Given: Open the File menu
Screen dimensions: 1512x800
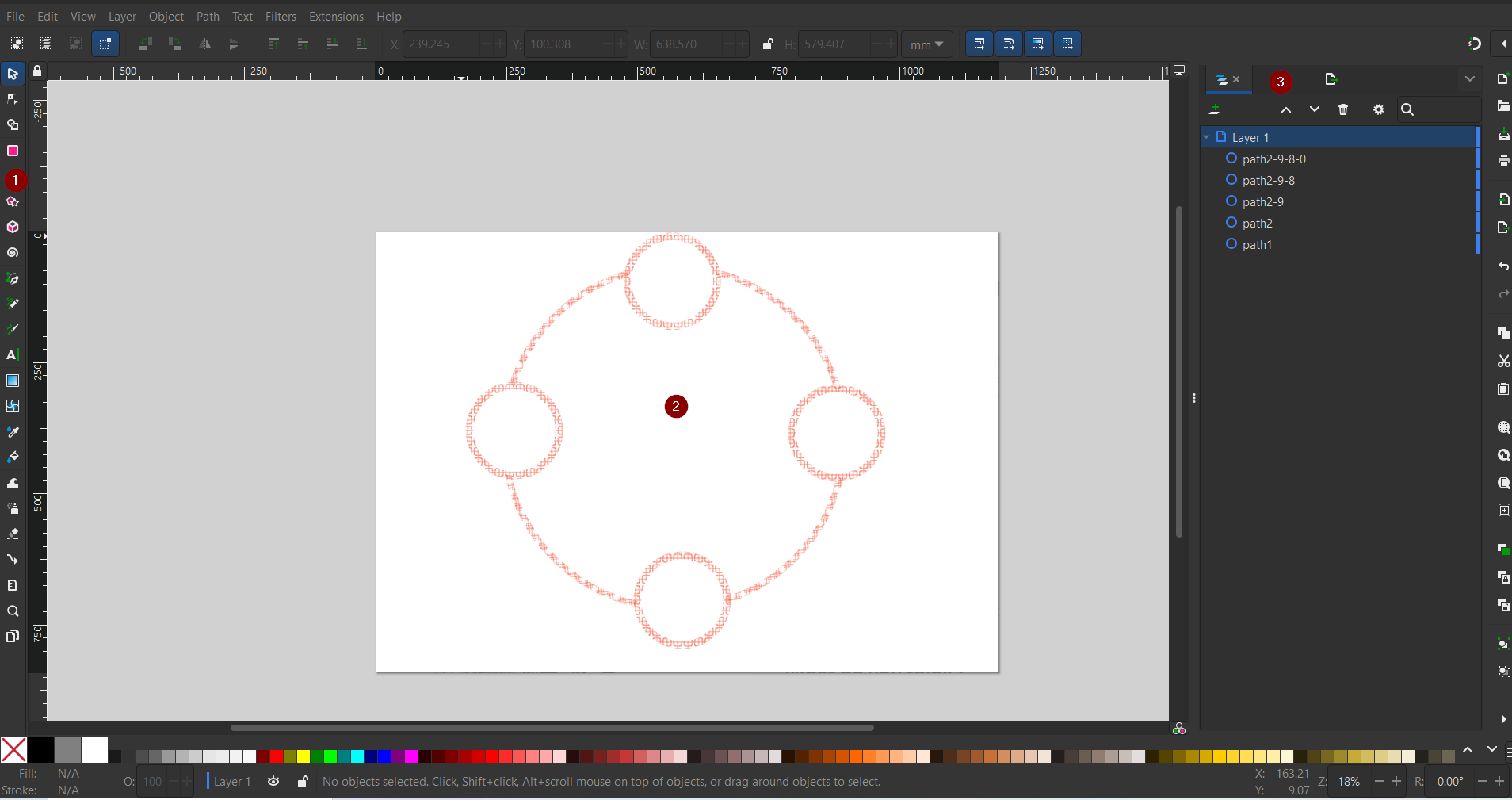Looking at the screenshot, I should [15, 16].
